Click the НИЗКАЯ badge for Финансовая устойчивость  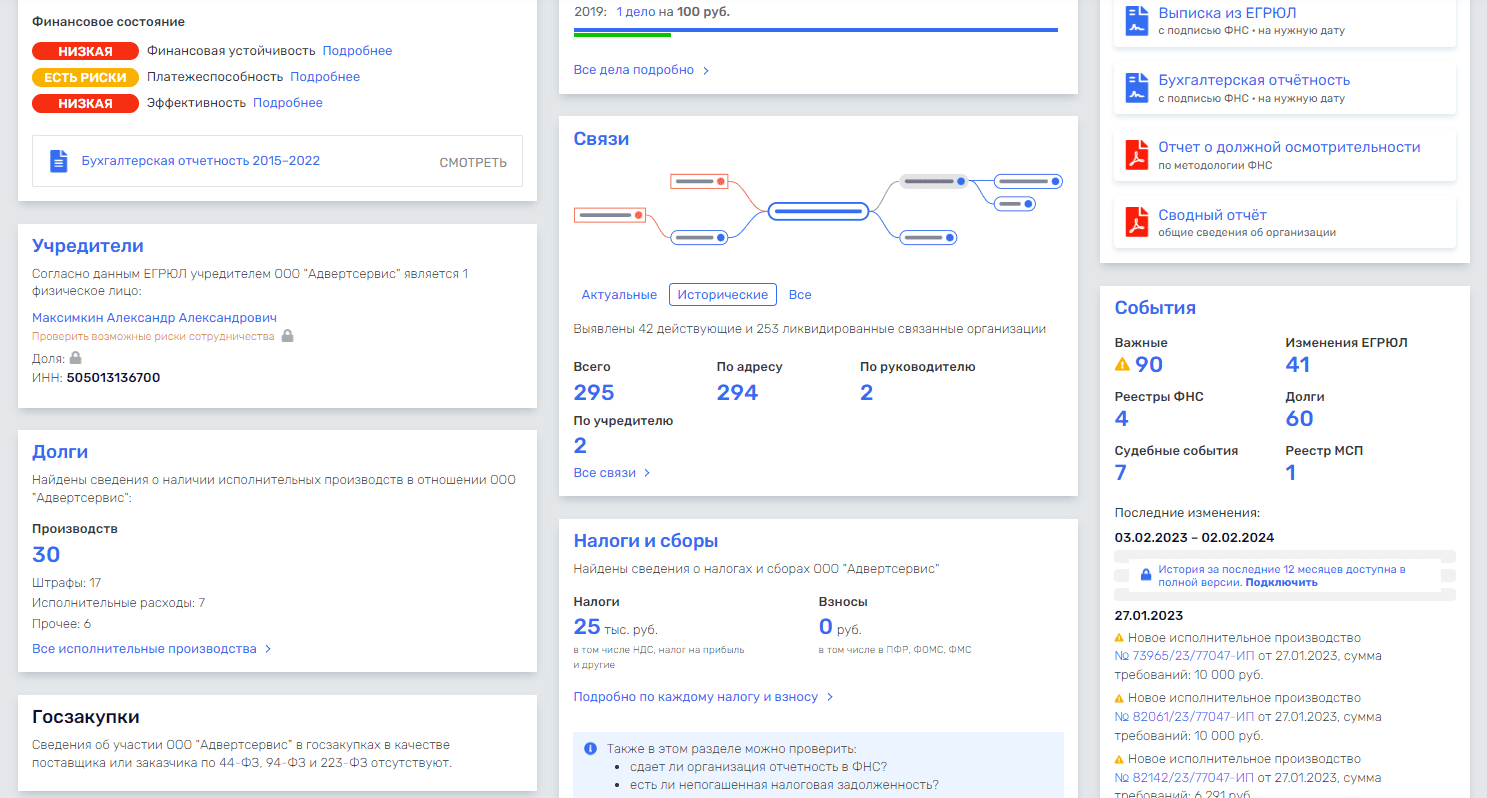point(85,51)
